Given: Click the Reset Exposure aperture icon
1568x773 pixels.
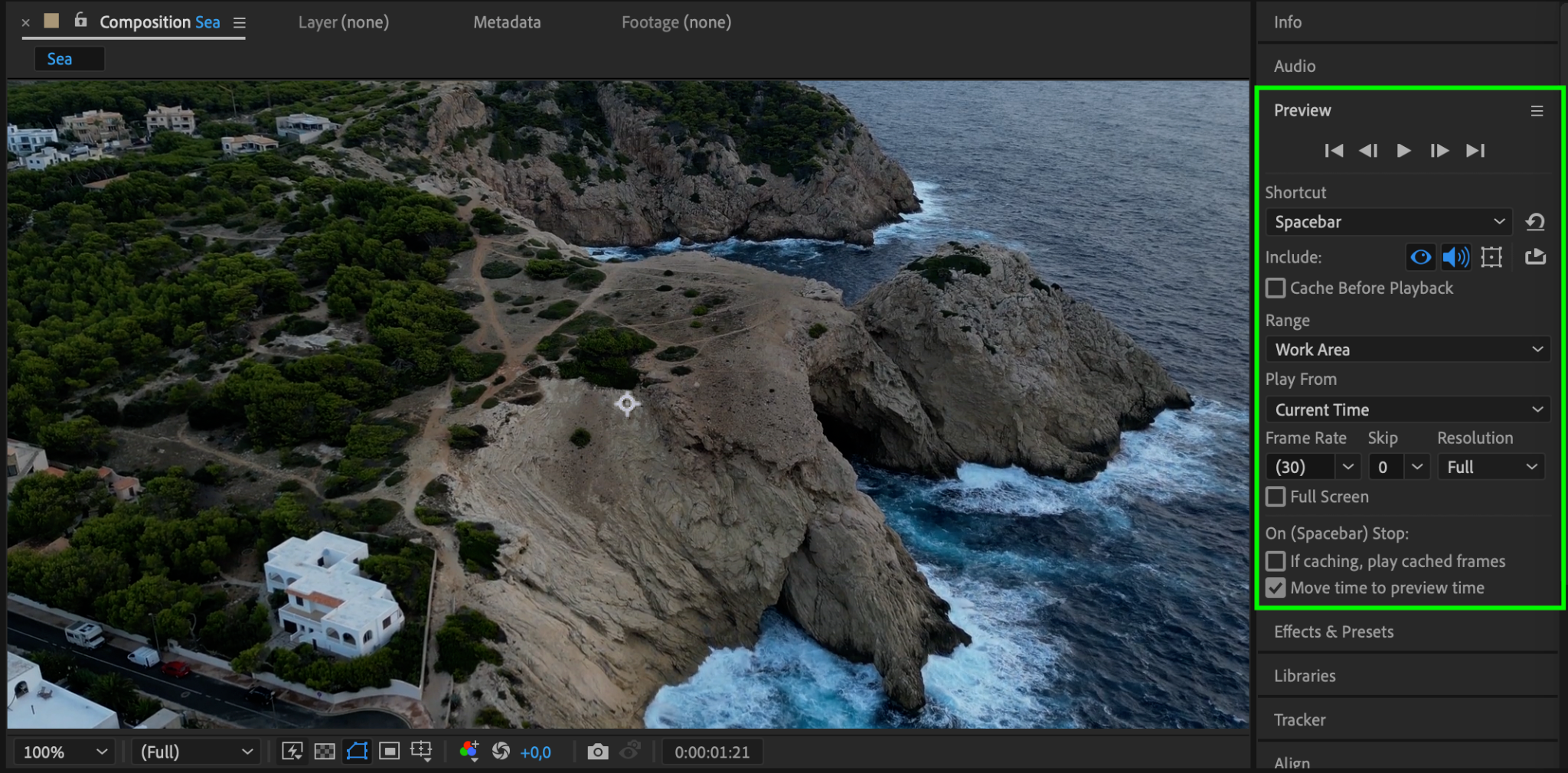Looking at the screenshot, I should click(x=501, y=752).
